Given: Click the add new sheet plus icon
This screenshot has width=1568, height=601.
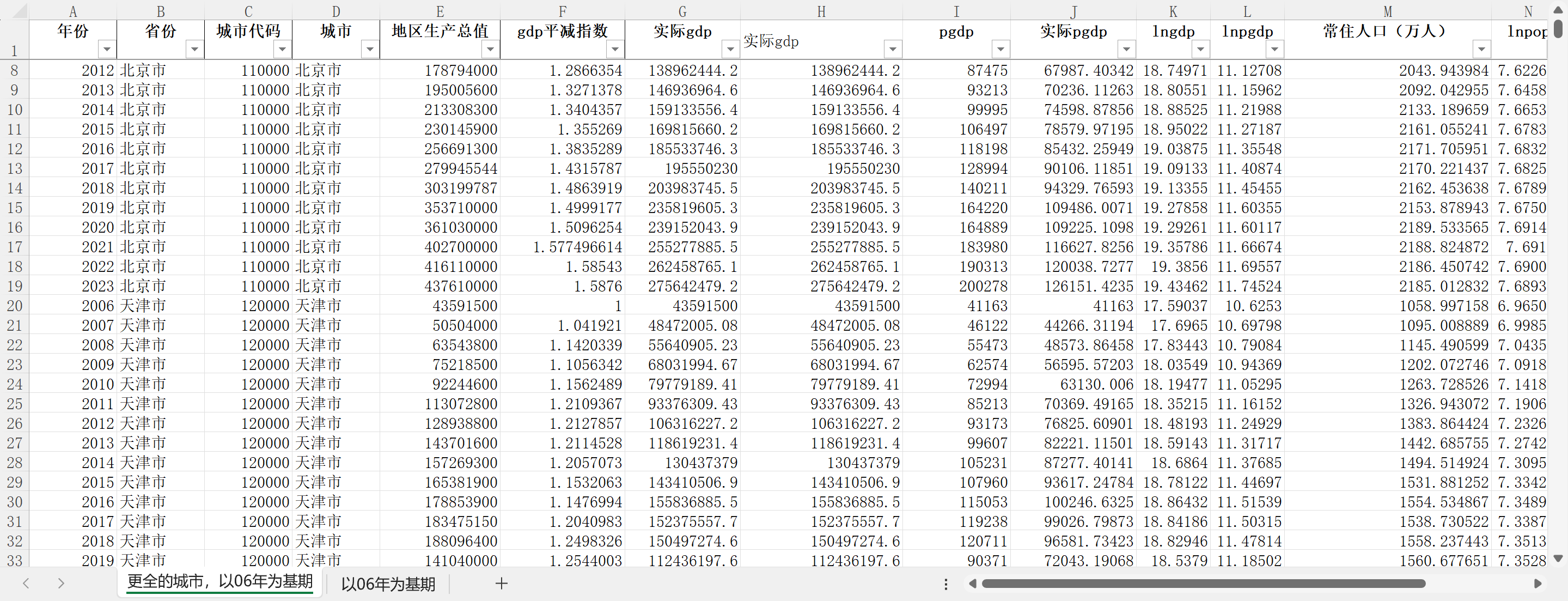Looking at the screenshot, I should [501, 584].
